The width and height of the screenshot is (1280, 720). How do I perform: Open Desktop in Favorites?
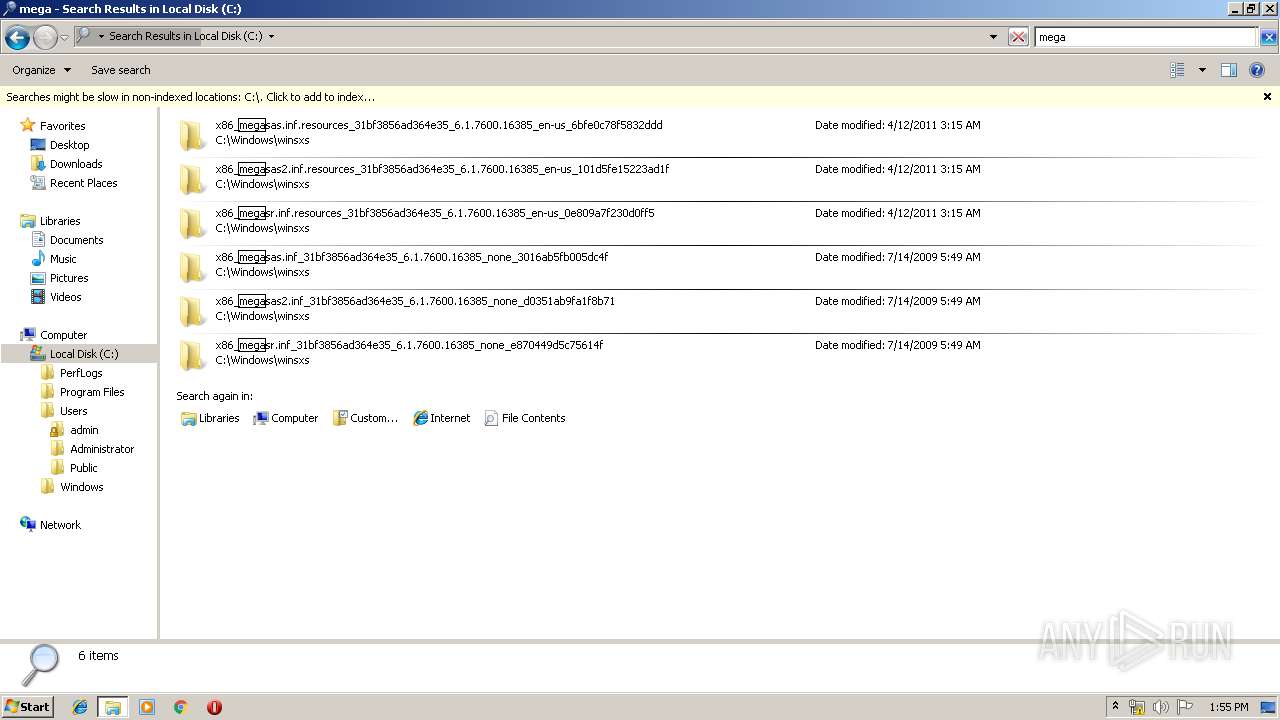[69, 145]
